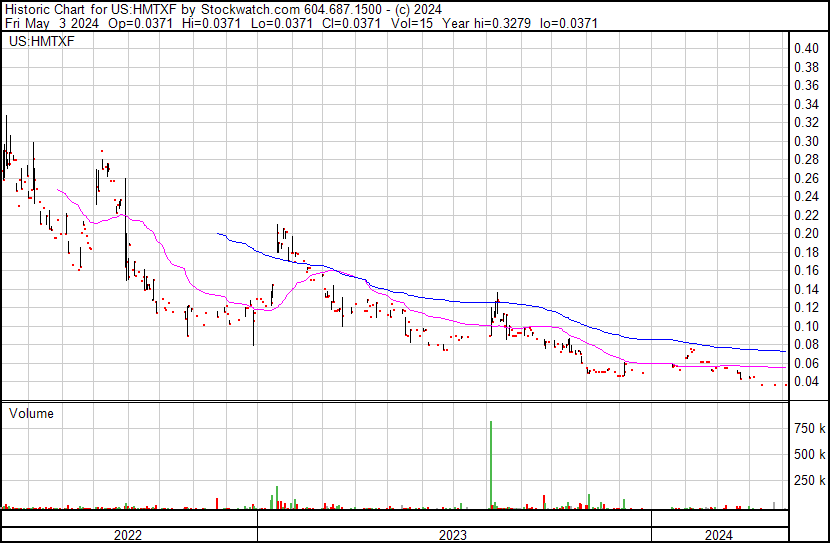The height and width of the screenshot is (543, 830).
Task: Click the start of the blue moving average line
Action: pos(218,233)
